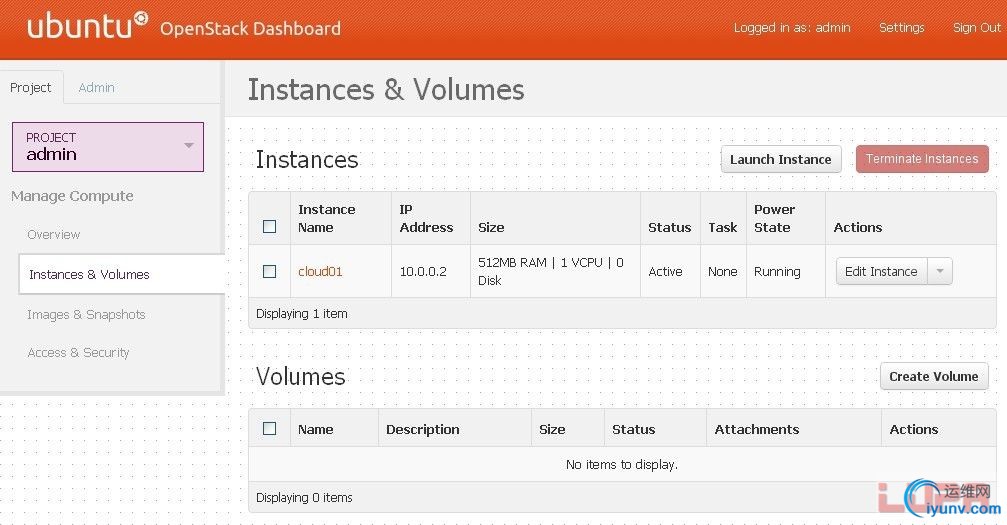Select Instances & Volumes sidebar item

tap(89, 275)
